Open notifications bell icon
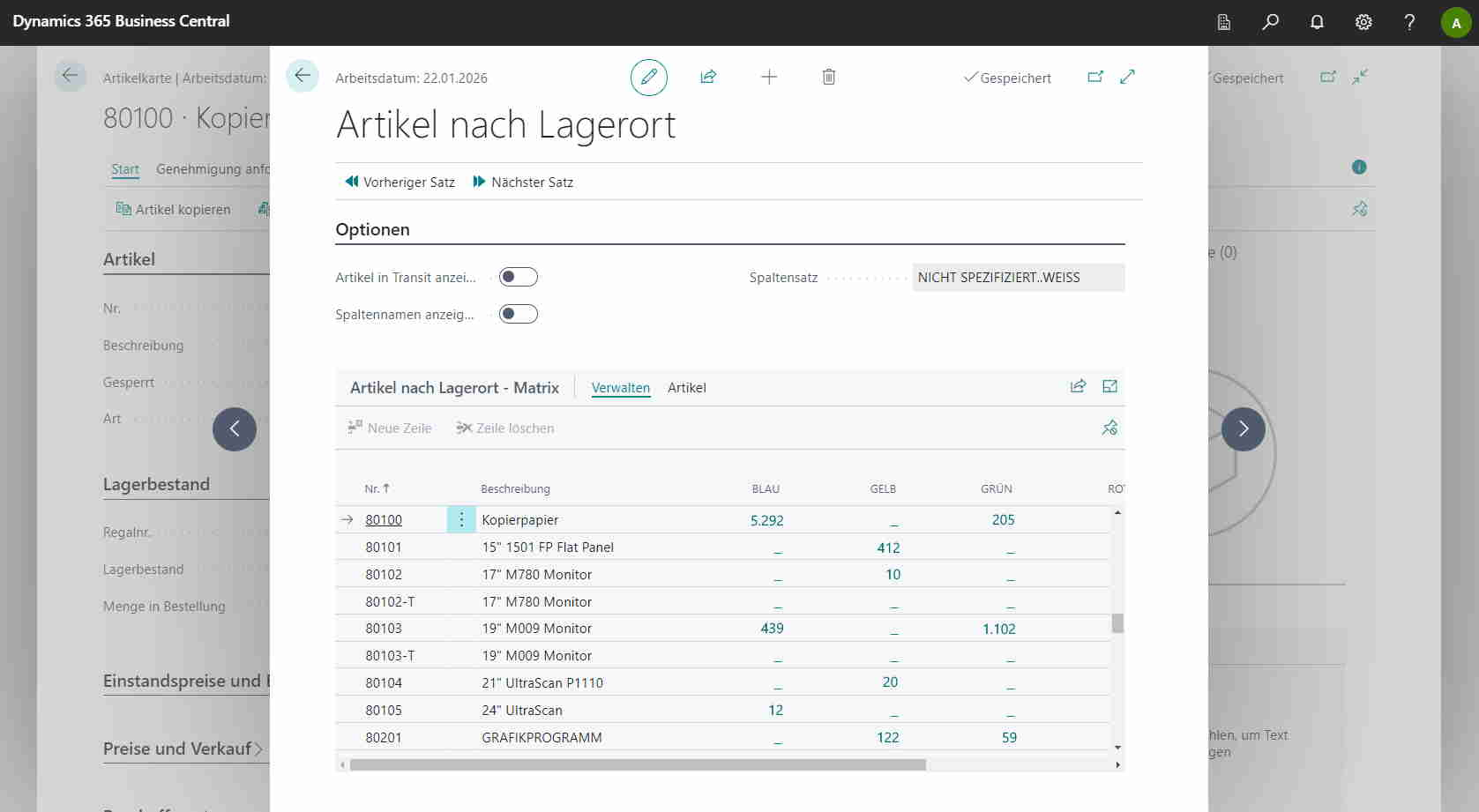Viewport: 1479px width, 812px height. click(x=1317, y=22)
